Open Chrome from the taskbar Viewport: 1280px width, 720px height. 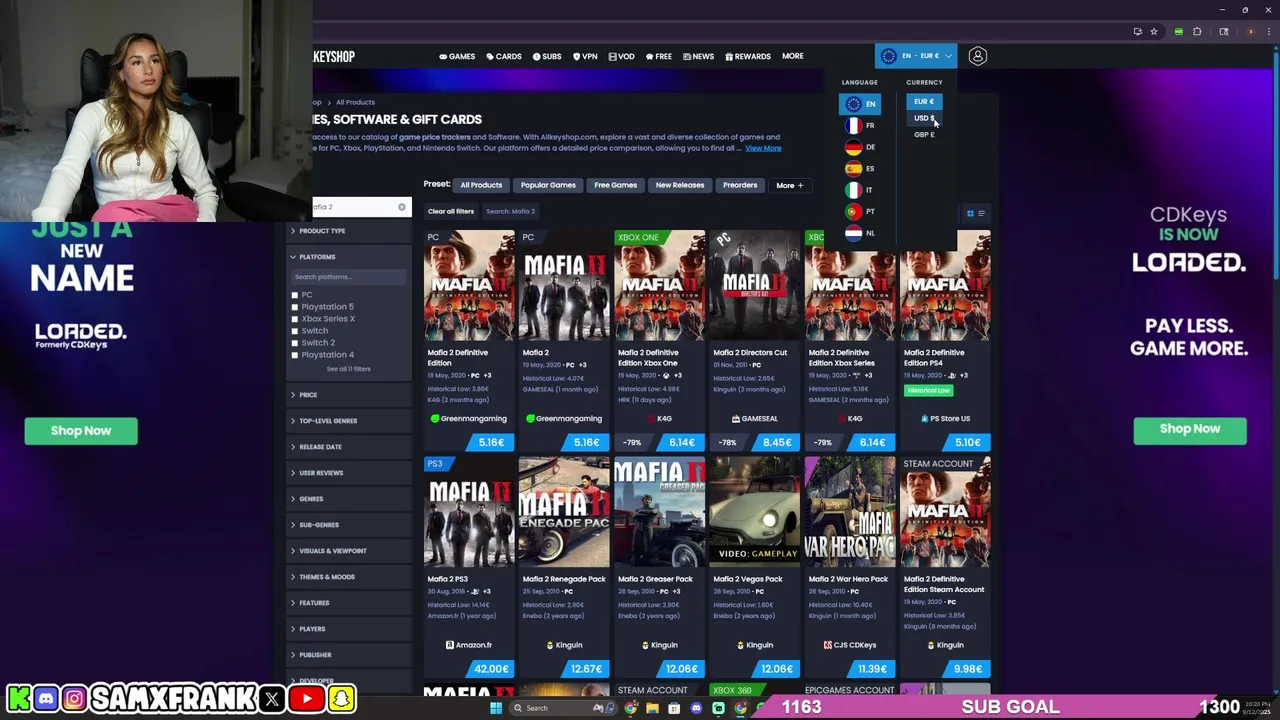pyautogui.click(x=631, y=708)
